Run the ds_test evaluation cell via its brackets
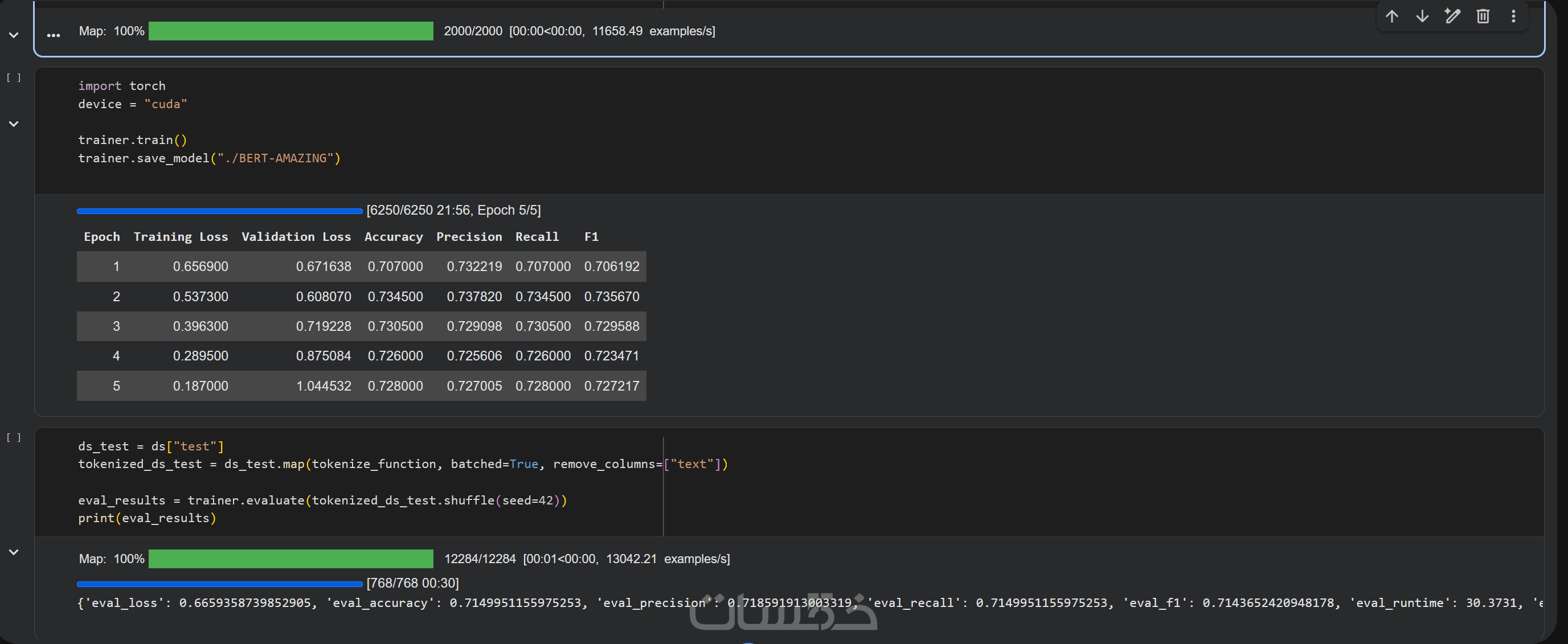1568x644 pixels. click(x=14, y=438)
